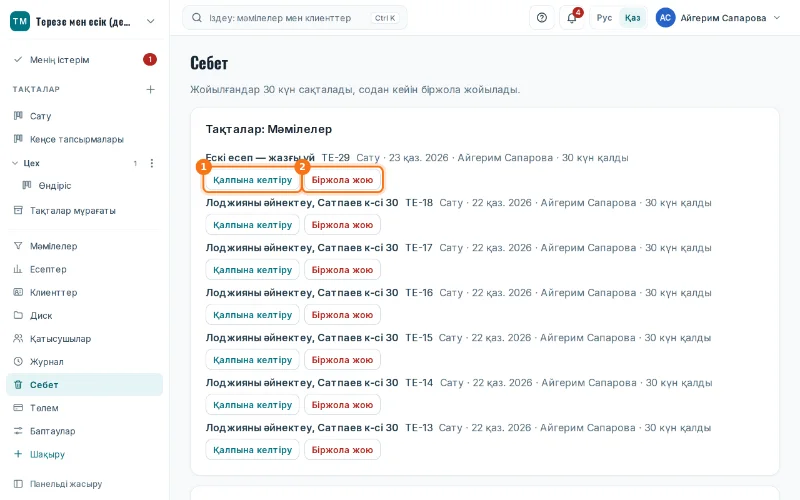
Task: Click the plus icon next to ТАҚТАЛАР
Action: click(151, 89)
